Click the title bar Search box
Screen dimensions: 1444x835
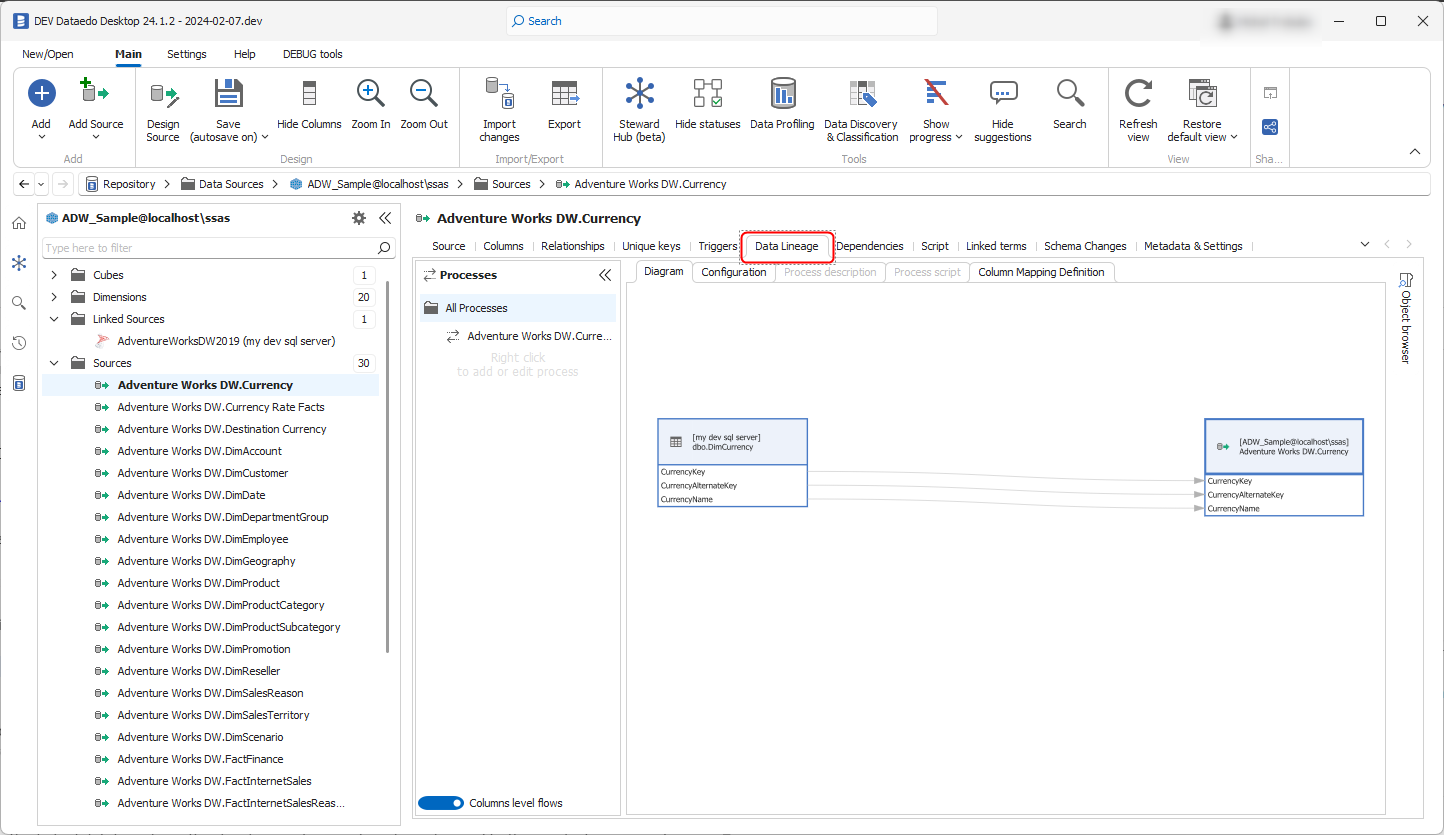pyautogui.click(x=722, y=21)
